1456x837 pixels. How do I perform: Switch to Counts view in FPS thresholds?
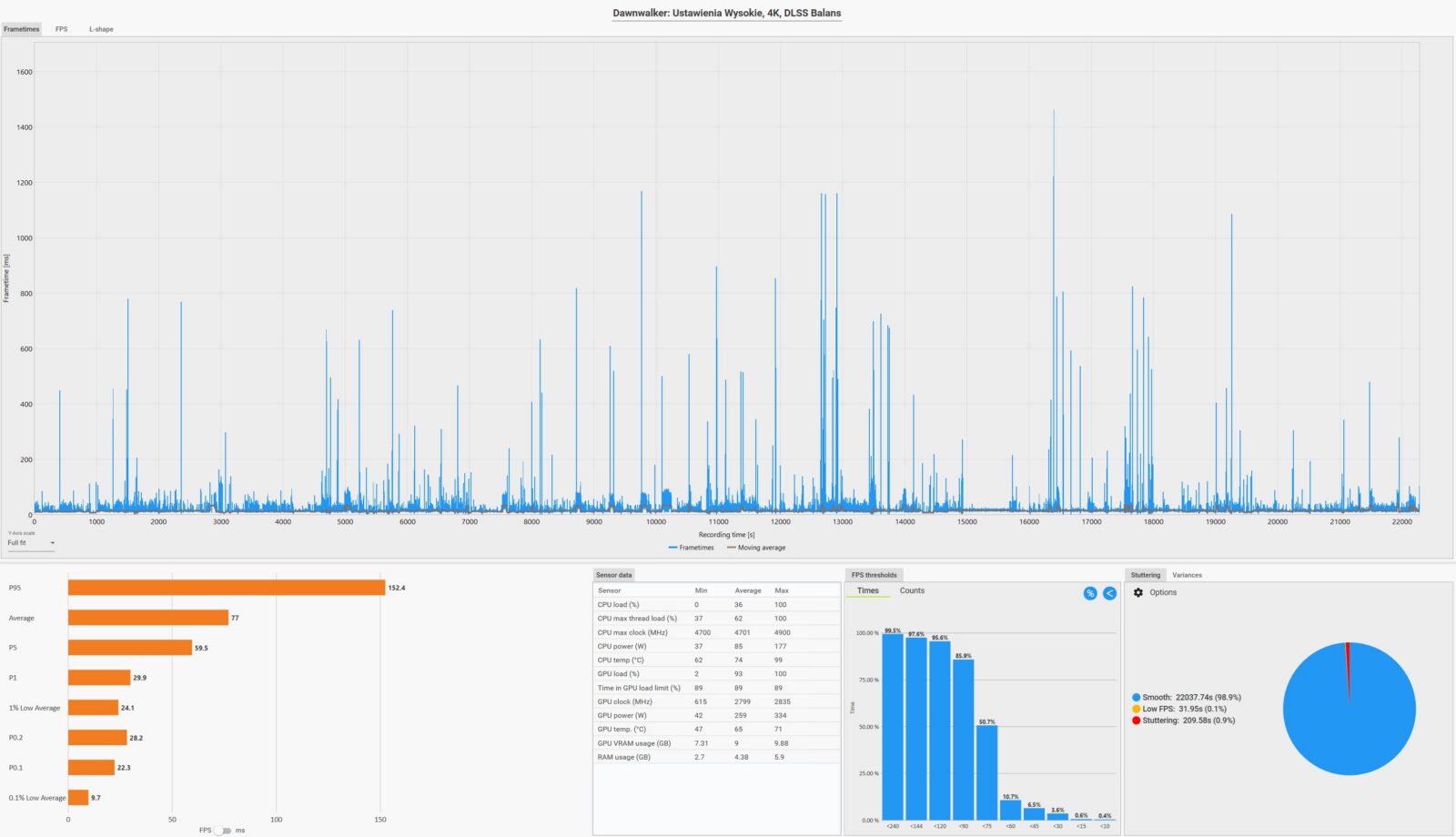[912, 590]
